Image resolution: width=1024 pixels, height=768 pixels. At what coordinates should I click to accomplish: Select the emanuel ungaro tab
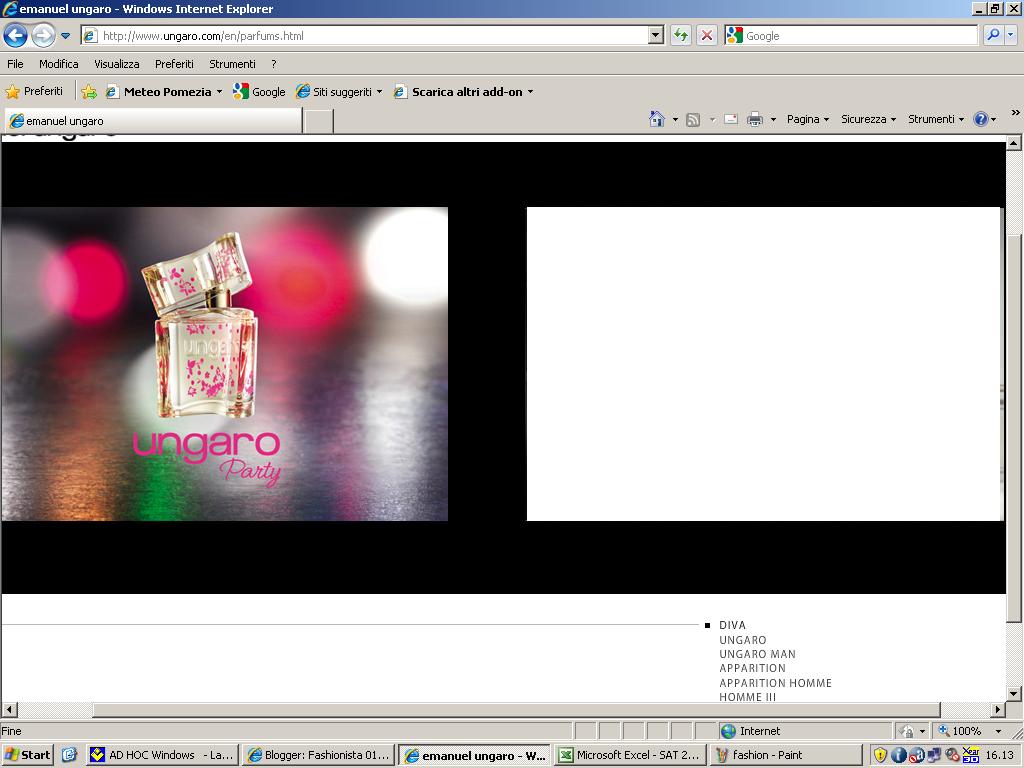point(153,121)
